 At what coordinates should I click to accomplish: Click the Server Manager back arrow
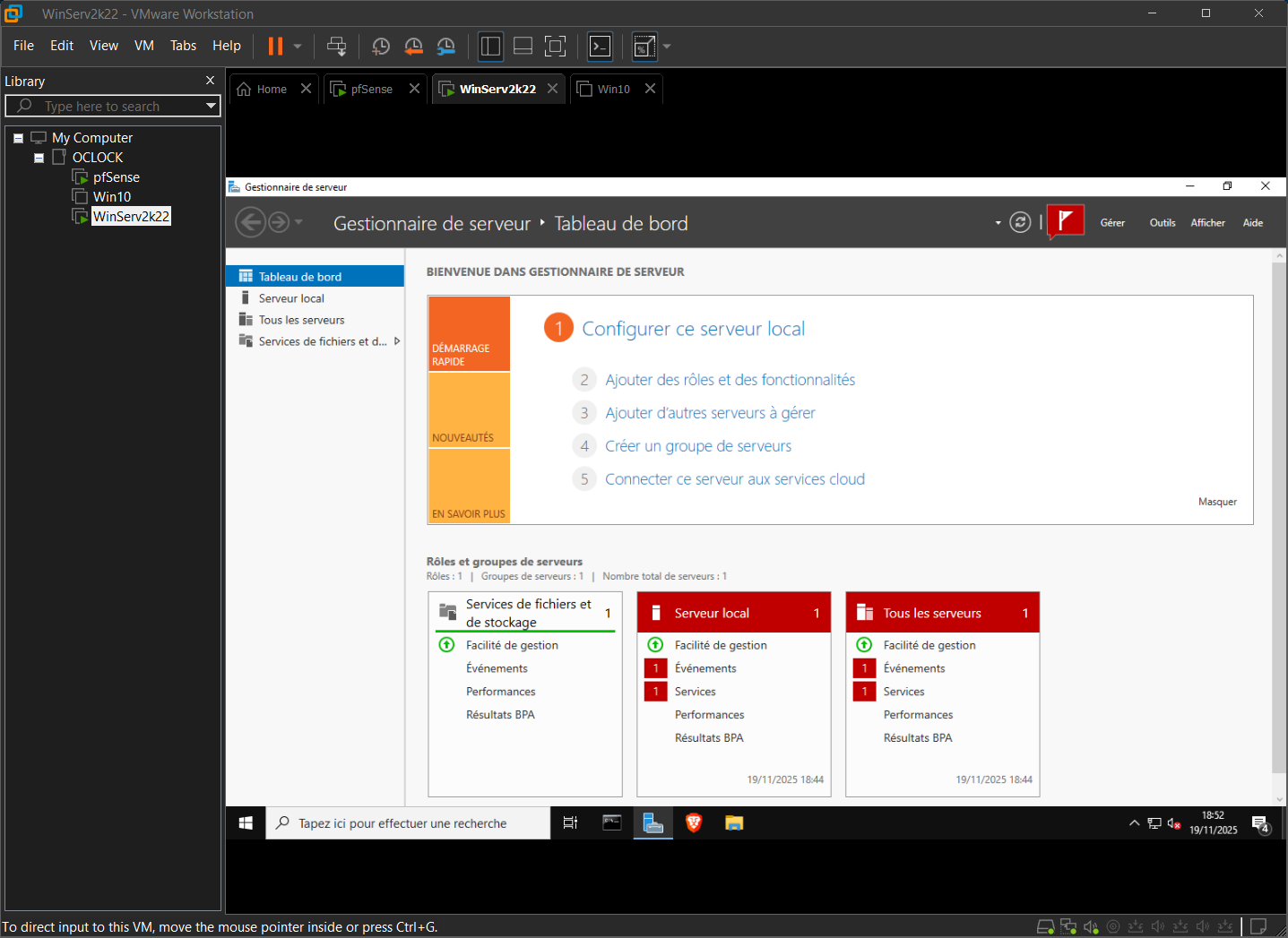250,222
